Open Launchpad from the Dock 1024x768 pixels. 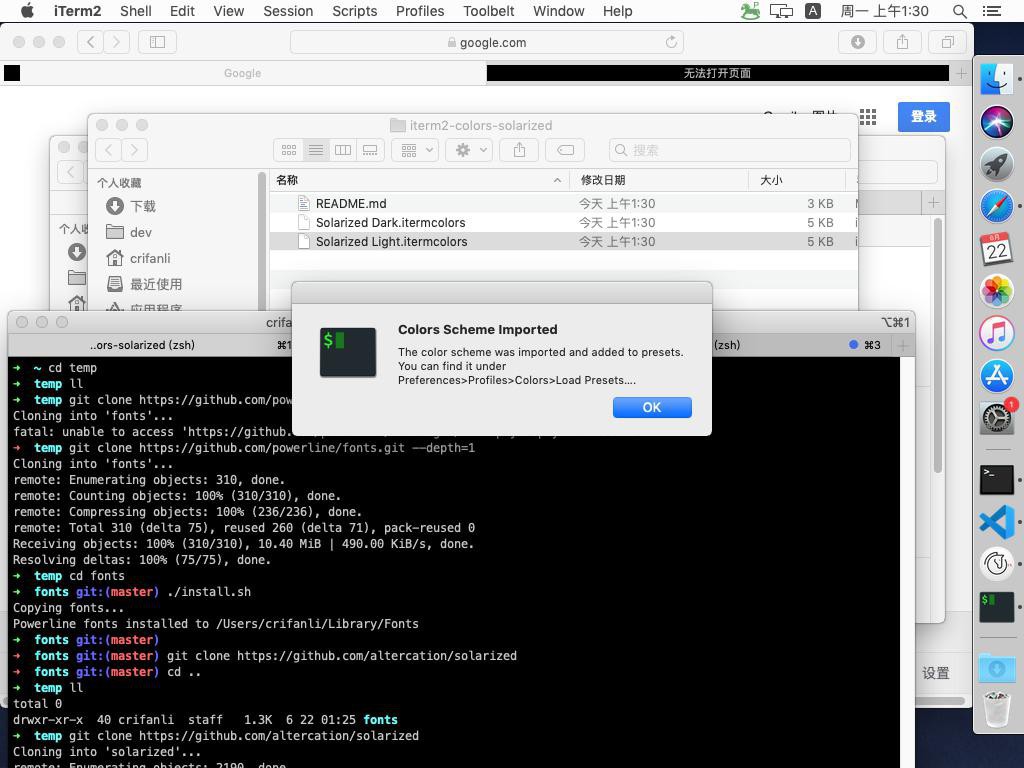point(997,164)
